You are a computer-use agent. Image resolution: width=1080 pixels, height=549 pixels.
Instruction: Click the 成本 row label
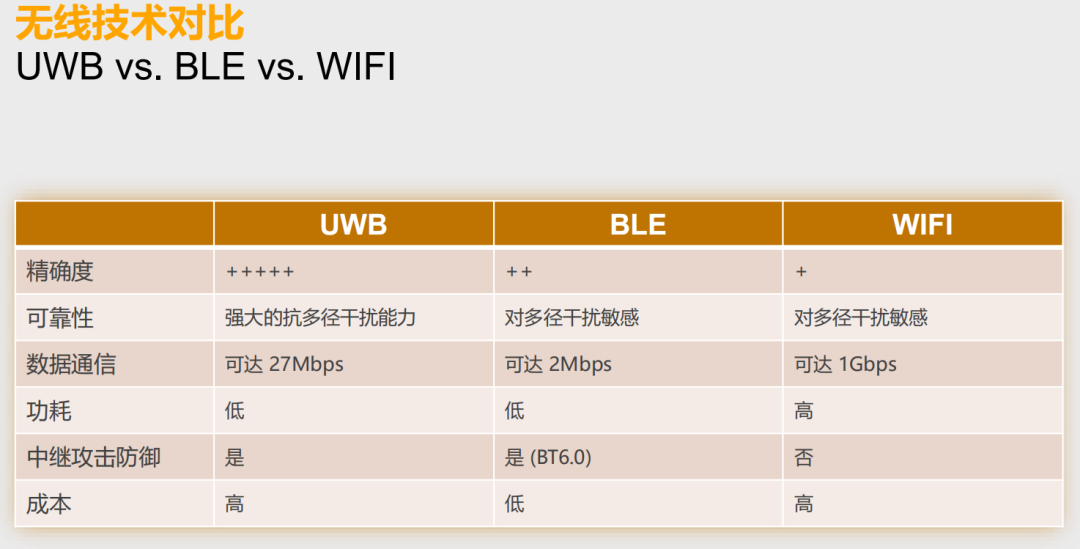coord(49,503)
